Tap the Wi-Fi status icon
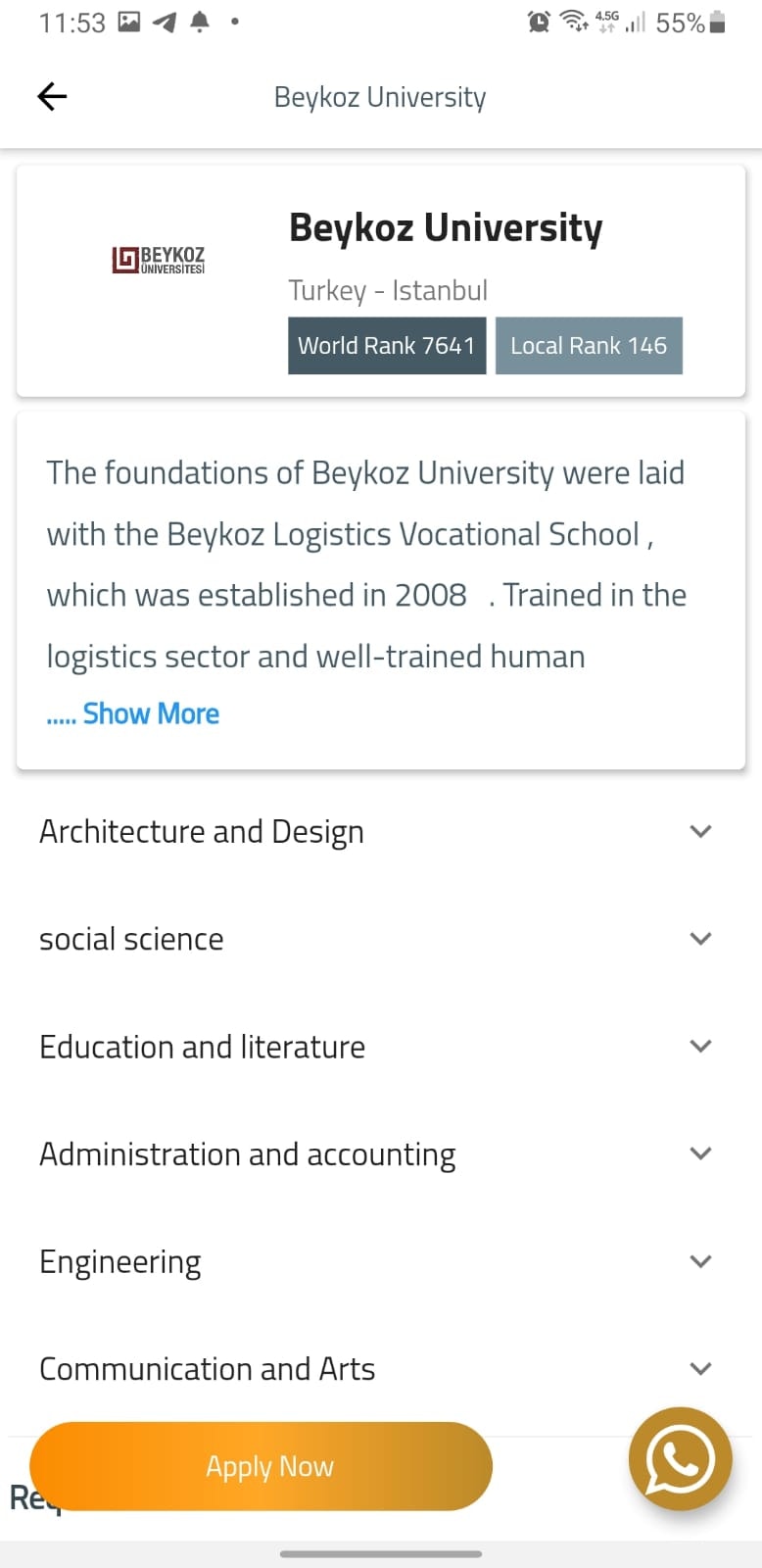 (573, 22)
